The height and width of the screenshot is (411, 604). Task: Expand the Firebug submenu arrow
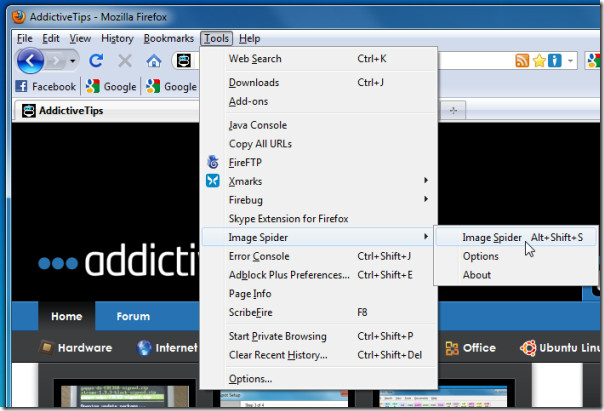pos(426,199)
